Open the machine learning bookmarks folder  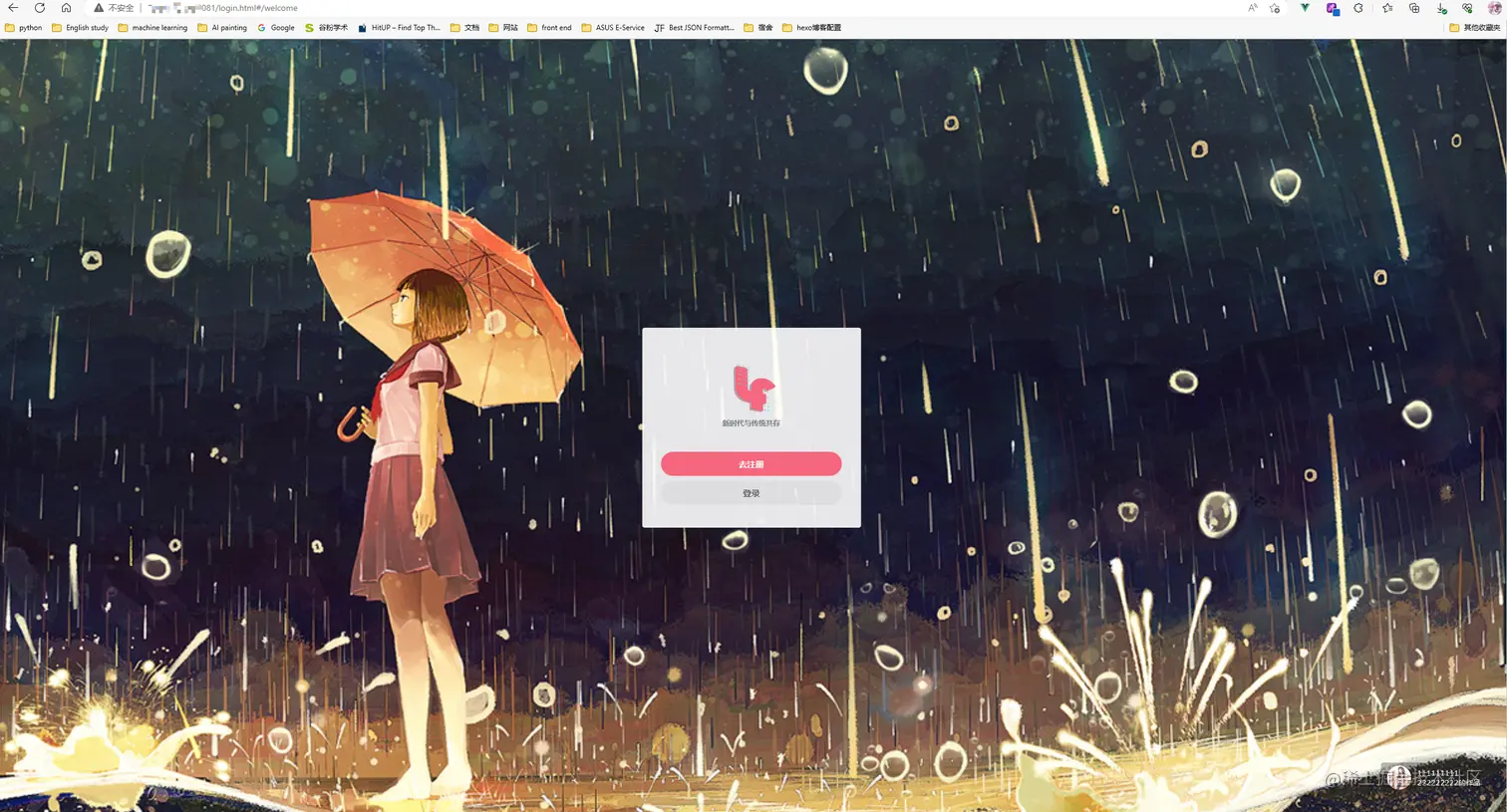point(152,28)
